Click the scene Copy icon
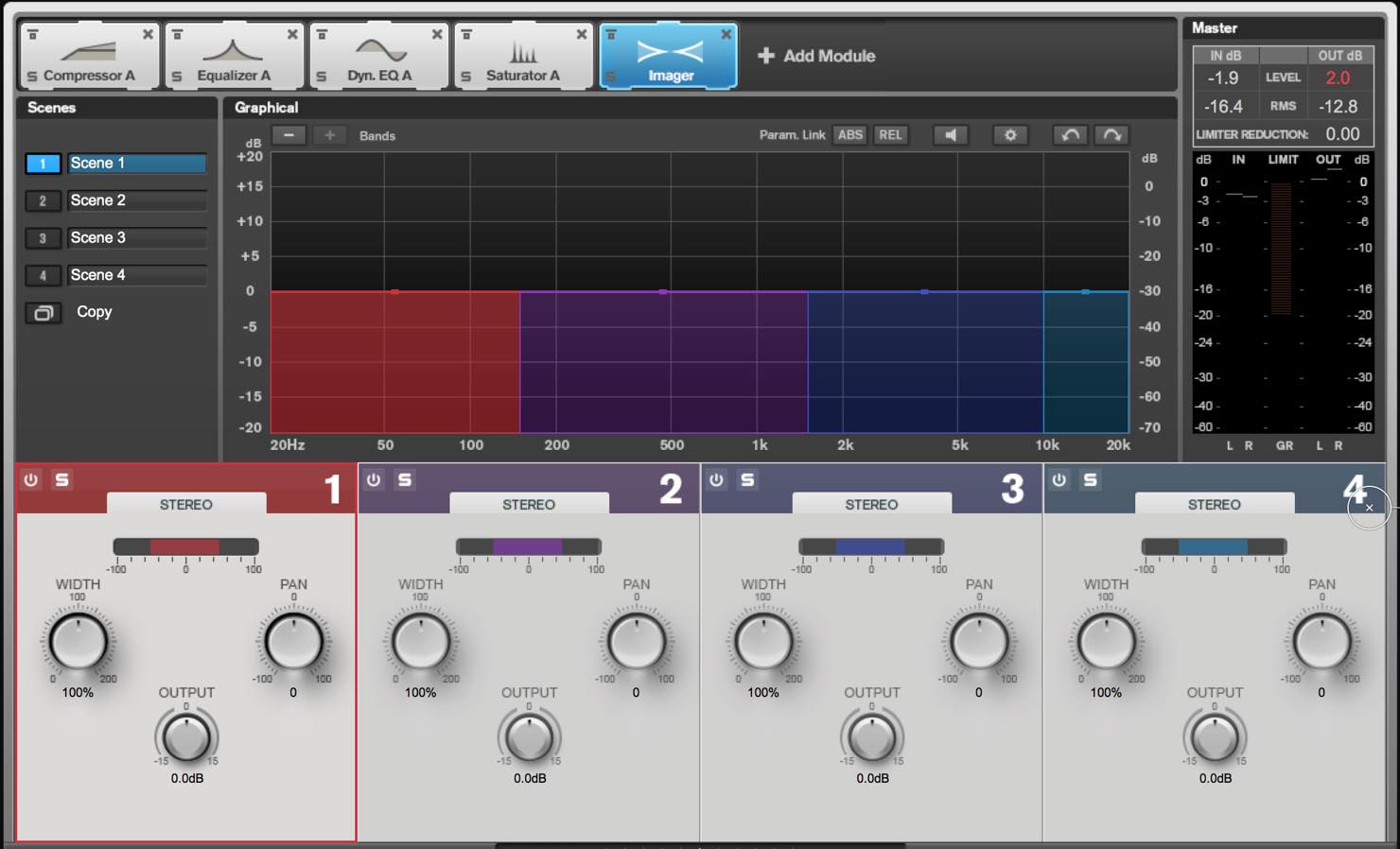 point(44,313)
